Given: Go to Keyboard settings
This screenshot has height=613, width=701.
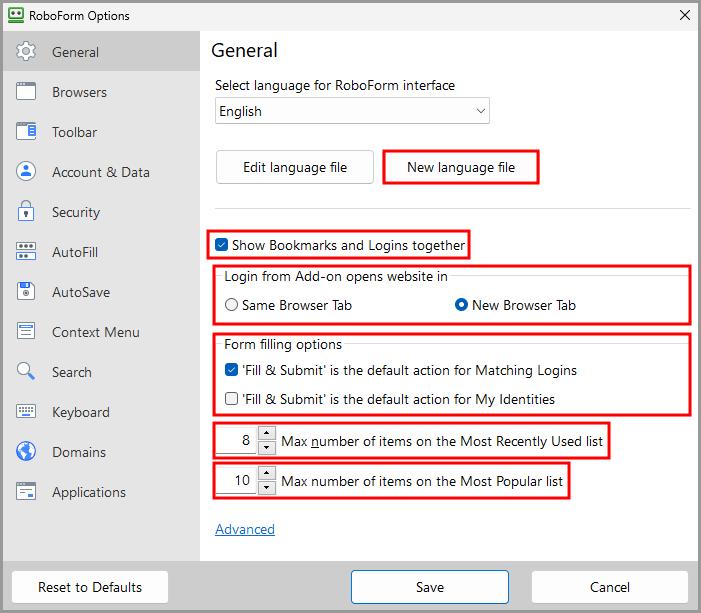Looking at the screenshot, I should point(101,412).
